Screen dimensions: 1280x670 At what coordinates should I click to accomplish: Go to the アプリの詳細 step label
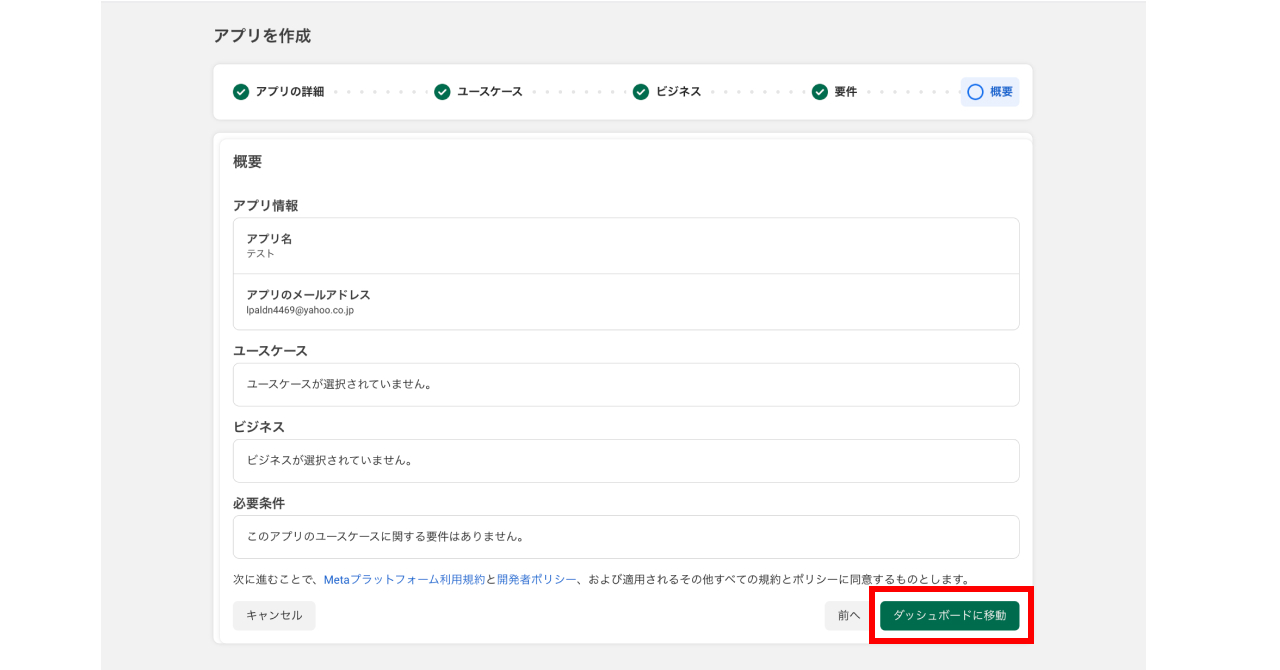click(x=289, y=92)
